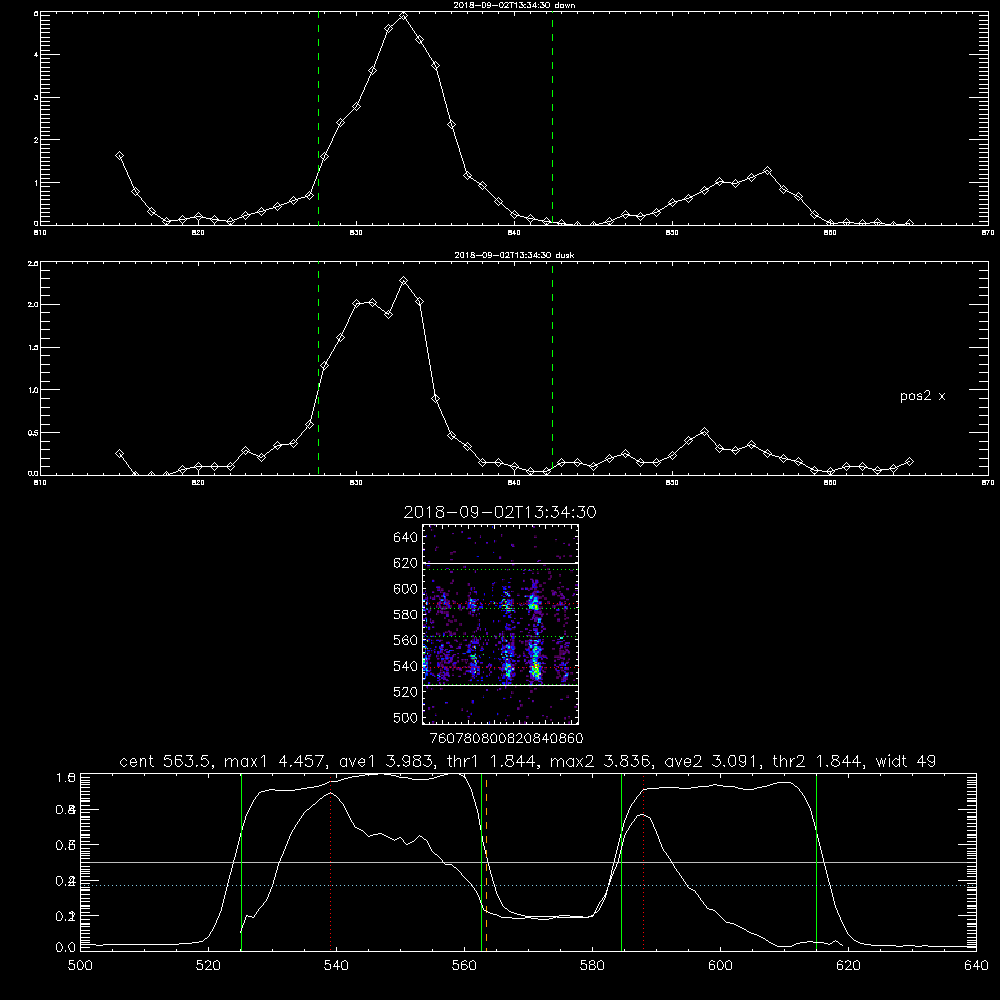
Task: Click the green vertical line at 615 in the bottom plot
Action: click(x=816, y=861)
